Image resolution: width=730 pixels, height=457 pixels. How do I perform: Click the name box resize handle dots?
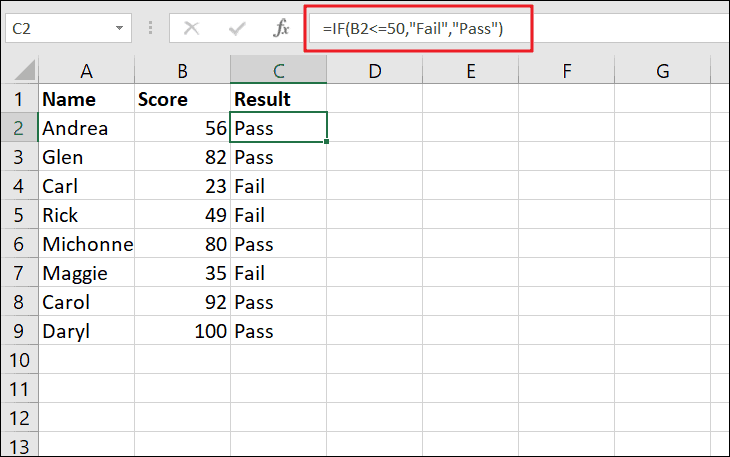[x=149, y=29]
